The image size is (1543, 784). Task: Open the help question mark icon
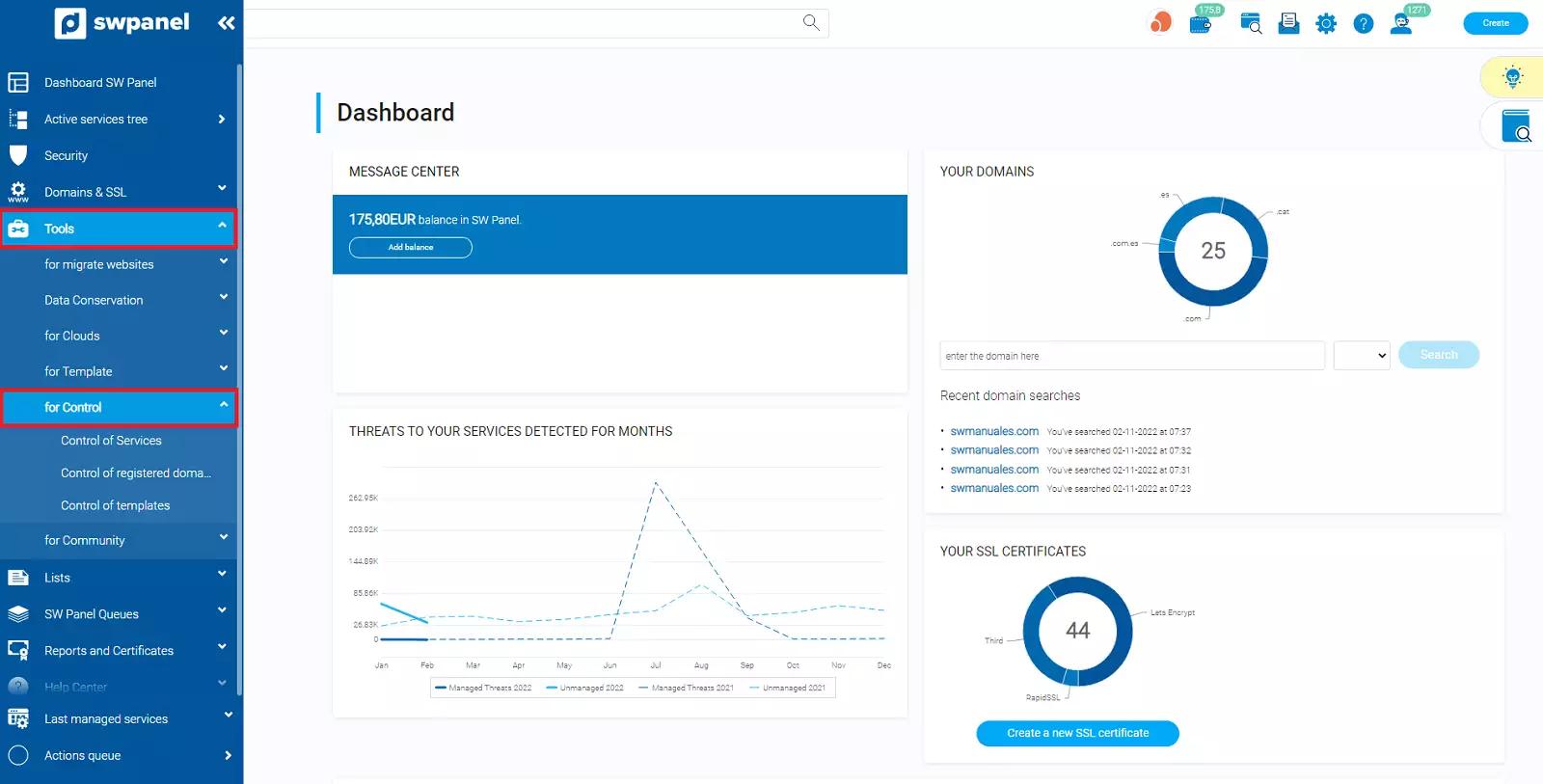[1363, 24]
